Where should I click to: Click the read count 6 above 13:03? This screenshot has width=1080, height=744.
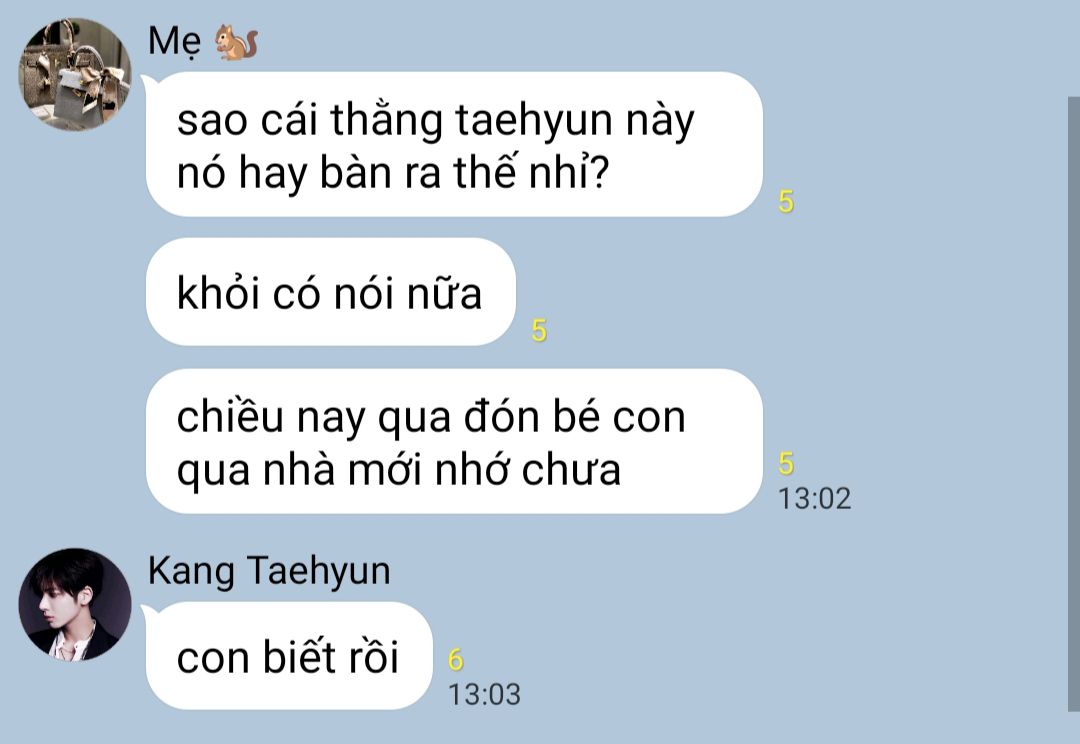(x=455, y=659)
